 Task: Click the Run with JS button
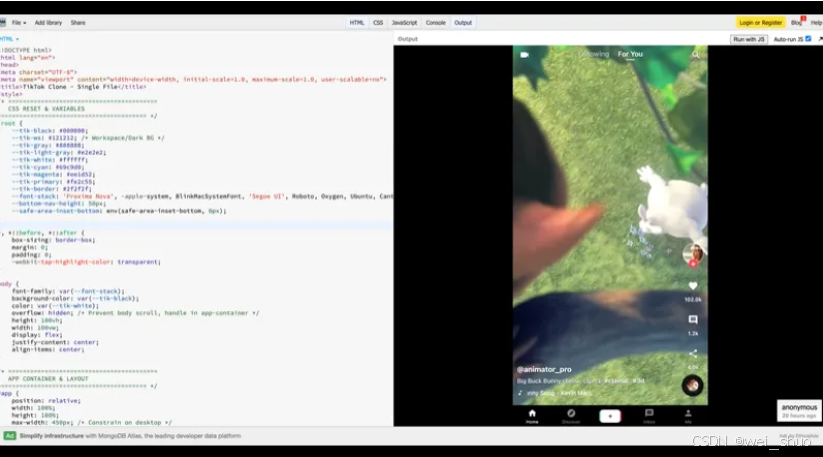click(748, 39)
